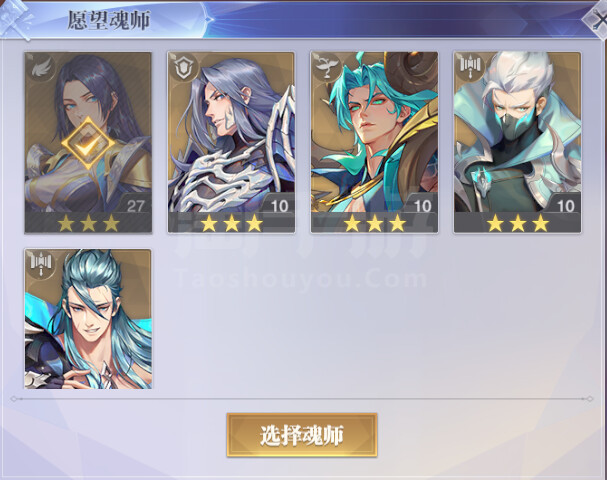The image size is (607, 480).
Task: Select the teal-haired horned hero card
Action: (x=374, y=142)
